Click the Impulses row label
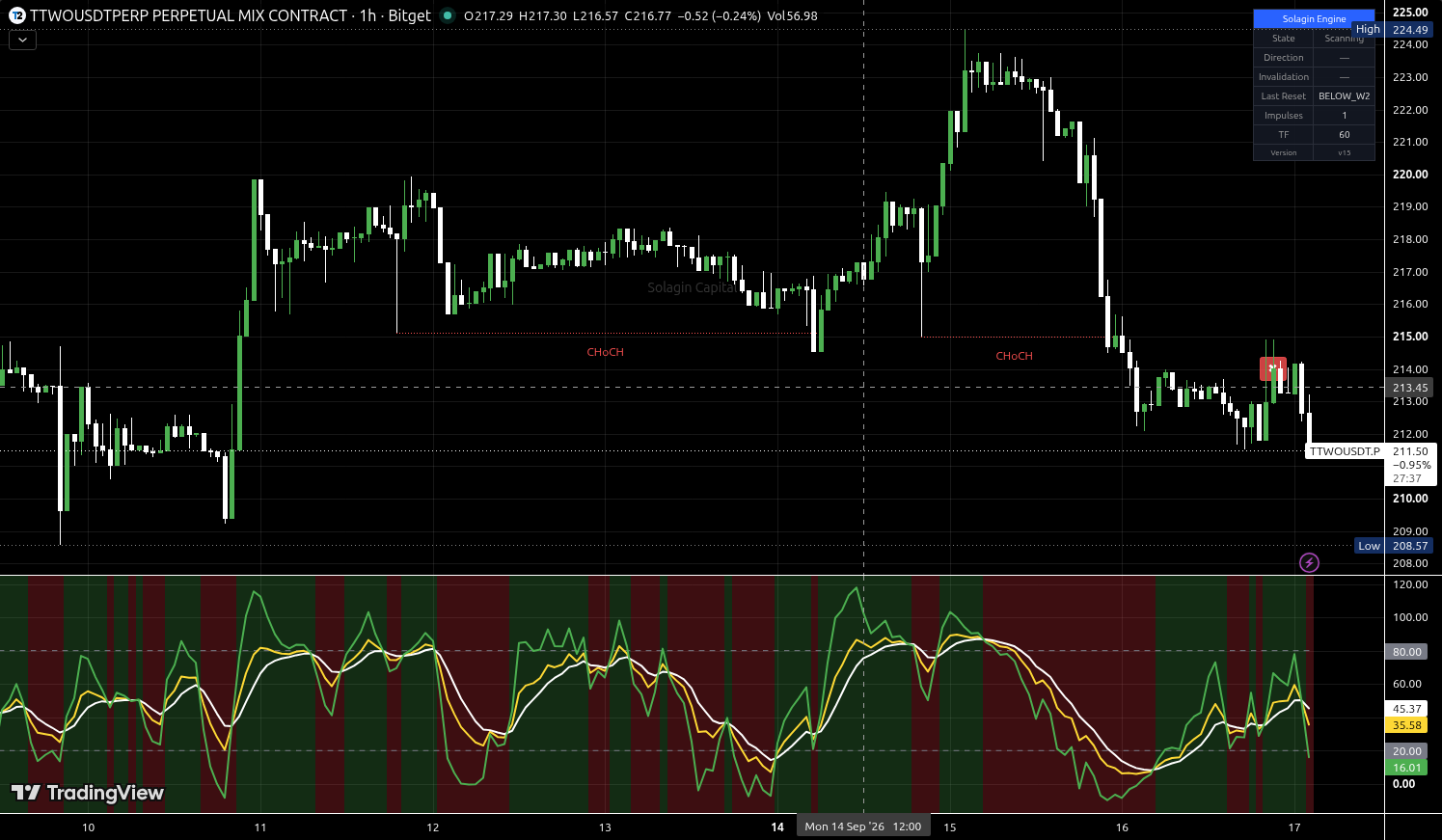This screenshot has height=840, width=1442. point(1284,116)
